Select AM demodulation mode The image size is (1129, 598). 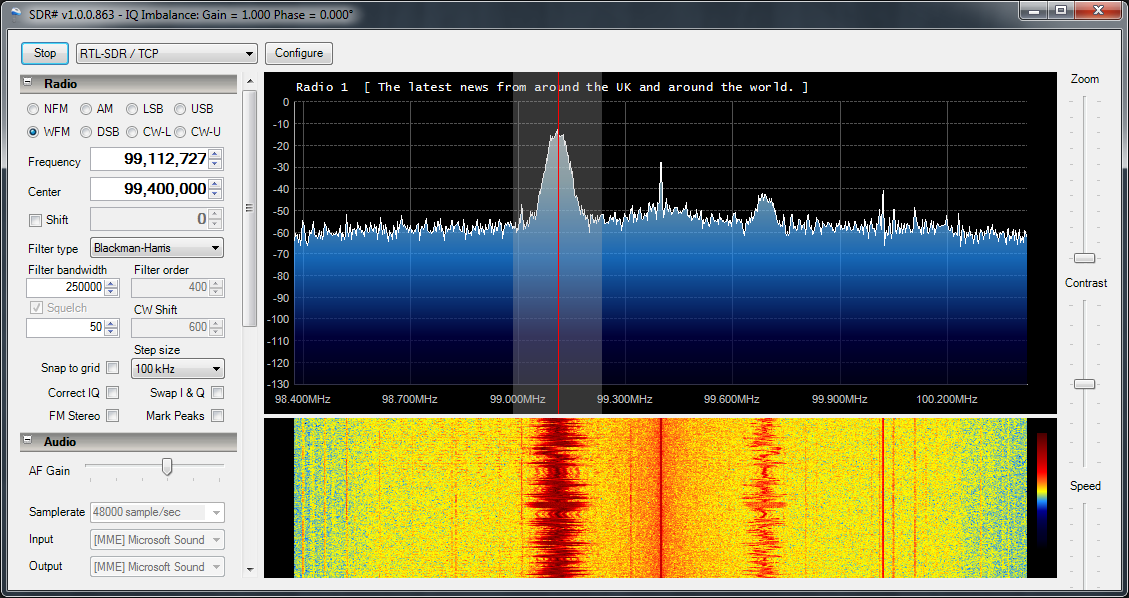point(97,109)
